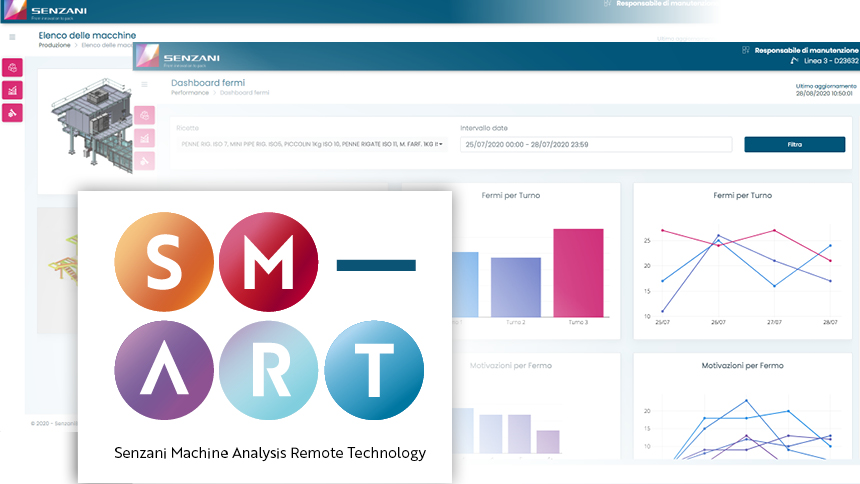This screenshot has height=484, width=860.
Task: Click the pink Turno 3 bar
Action: (x=578, y=273)
